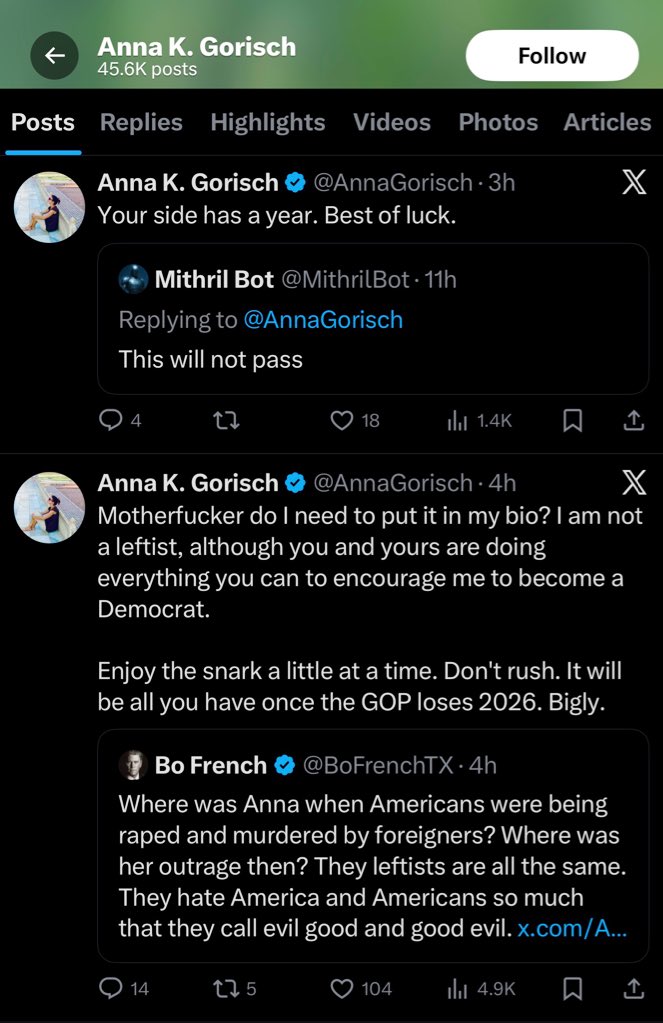Screen dimensions: 663x1023
Task: Share the "Your side has a year" post
Action: tap(633, 421)
